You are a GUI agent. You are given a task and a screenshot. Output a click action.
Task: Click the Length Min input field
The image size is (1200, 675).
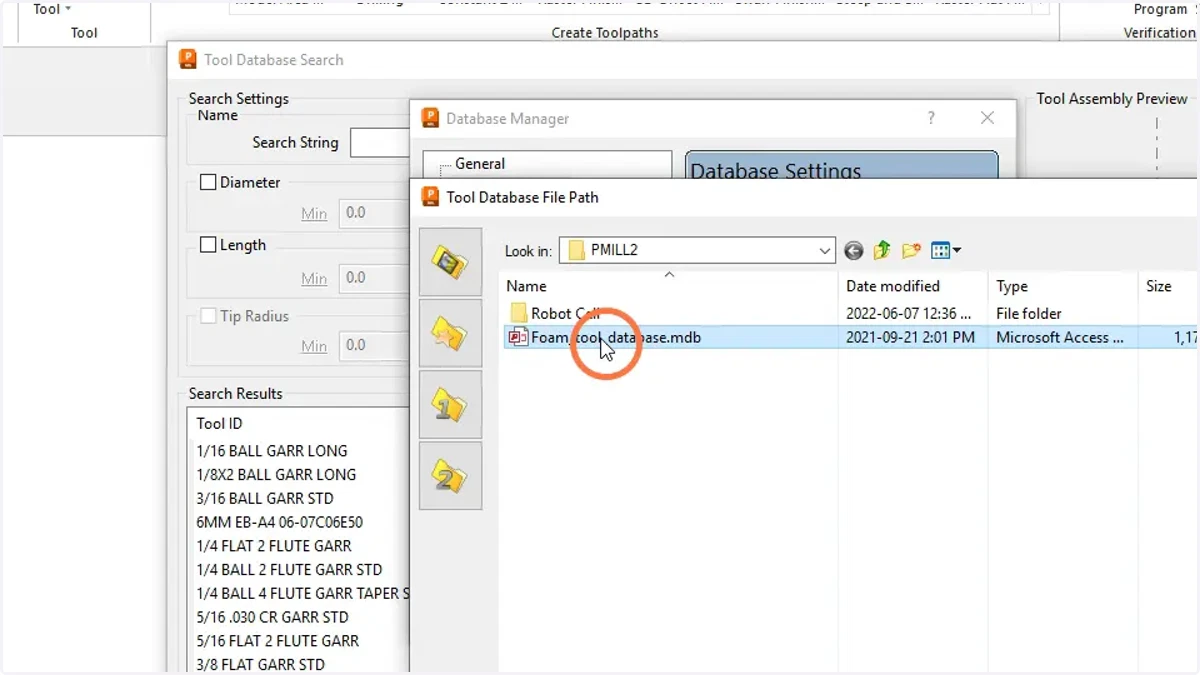(x=375, y=278)
